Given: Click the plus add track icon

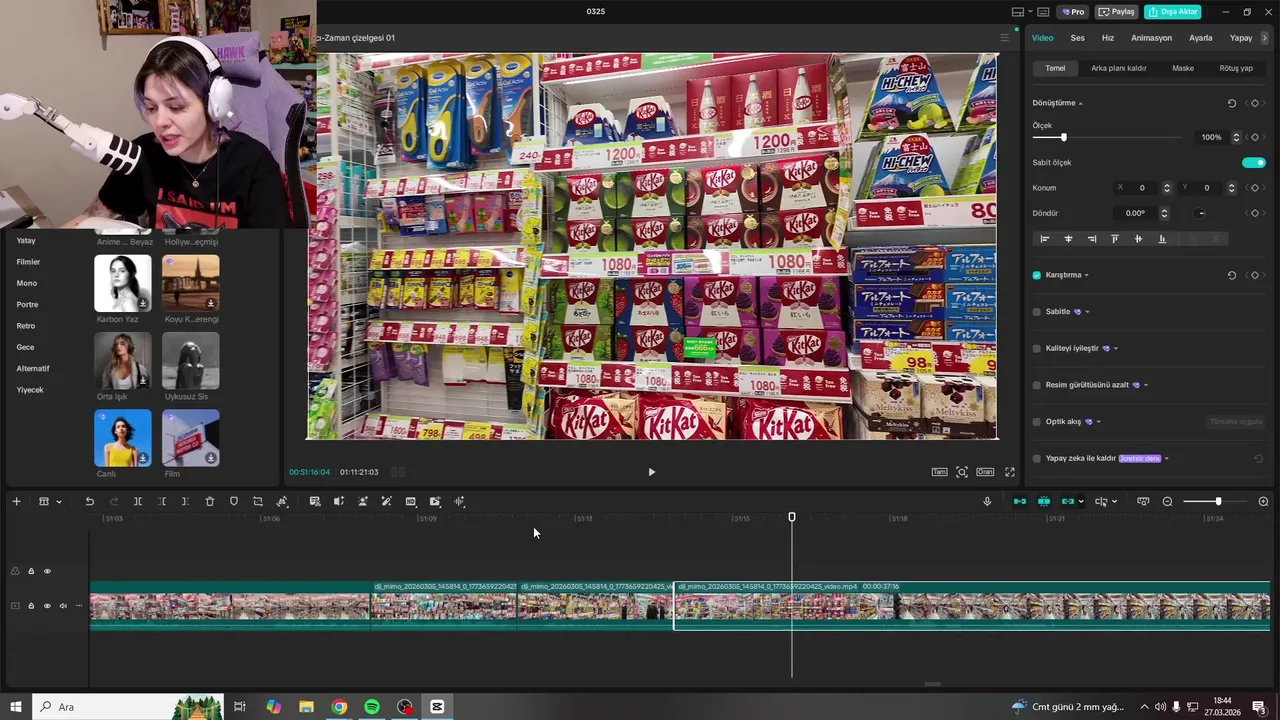Looking at the screenshot, I should 16,501.
